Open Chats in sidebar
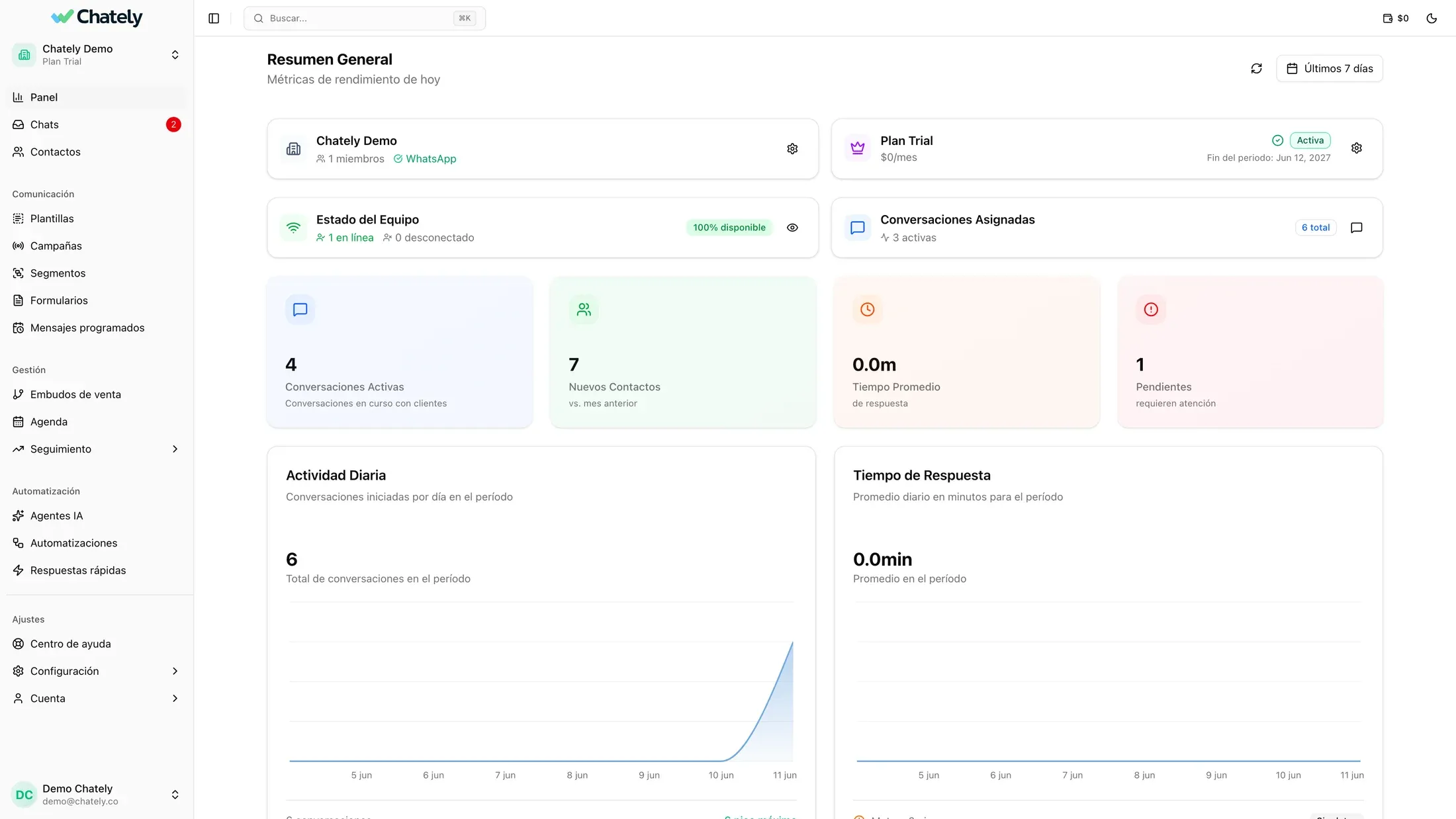 pos(97,124)
